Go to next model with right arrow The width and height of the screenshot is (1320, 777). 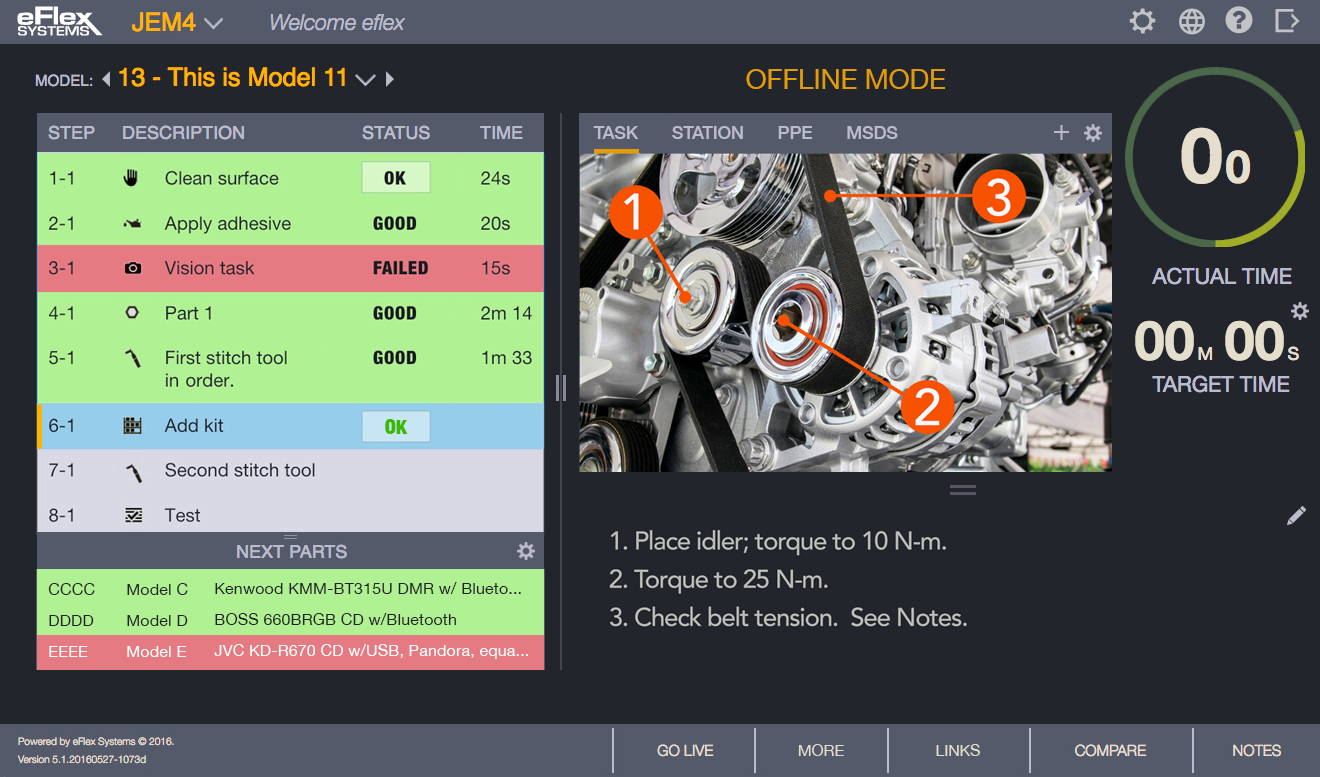(x=390, y=79)
